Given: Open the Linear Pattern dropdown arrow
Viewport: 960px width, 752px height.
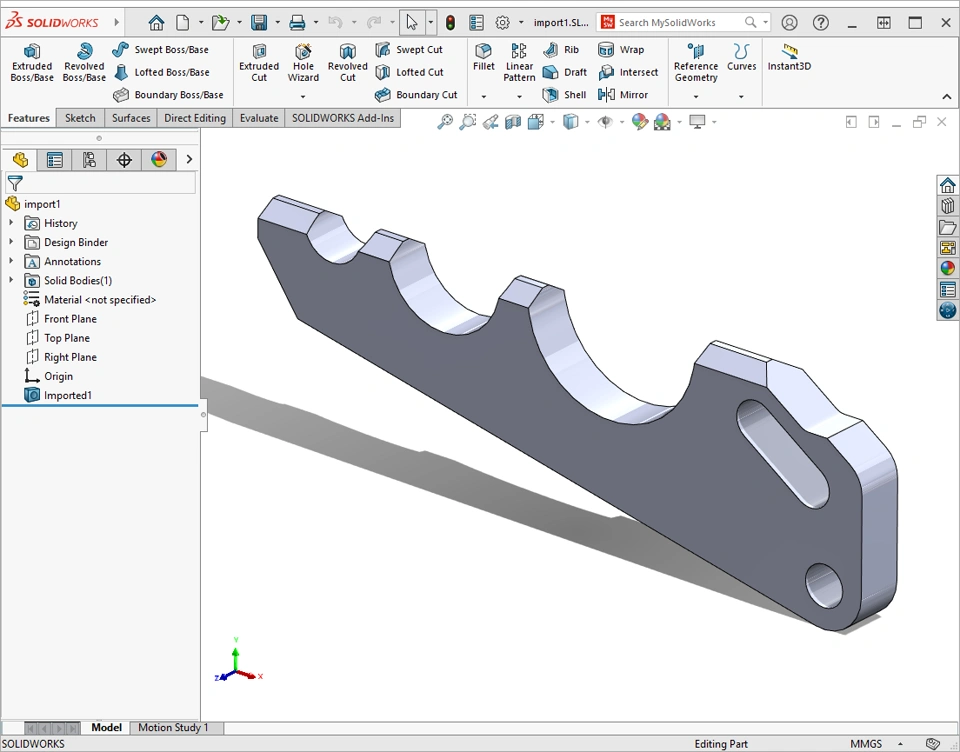Looking at the screenshot, I should pyautogui.click(x=519, y=96).
